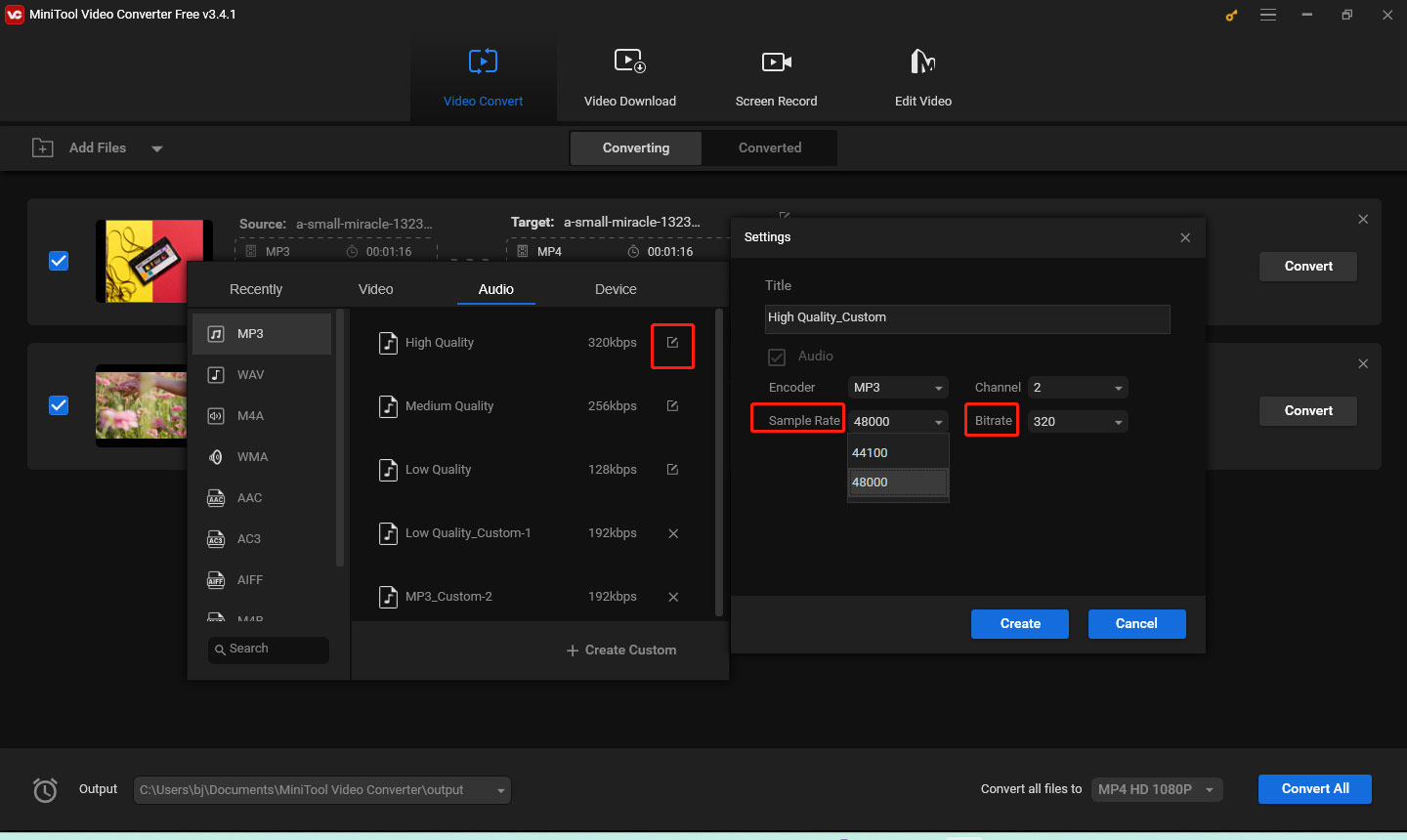Open the Video Convert tab
This screenshot has width=1407, height=840.
(483, 78)
